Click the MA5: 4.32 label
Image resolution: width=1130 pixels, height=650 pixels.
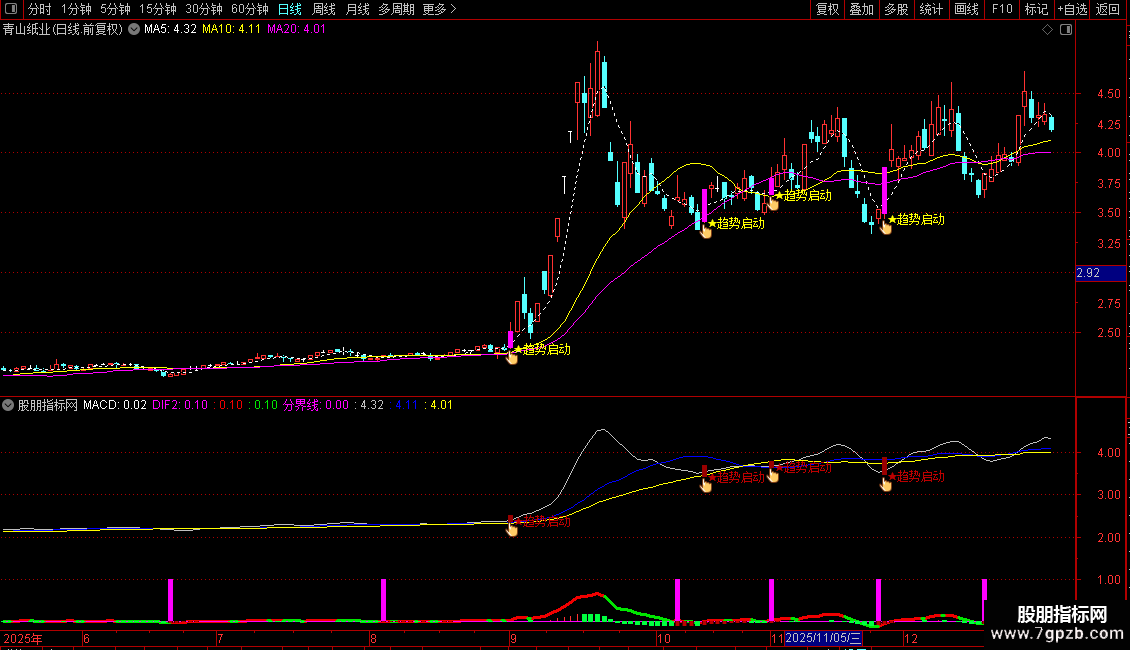click(170, 30)
